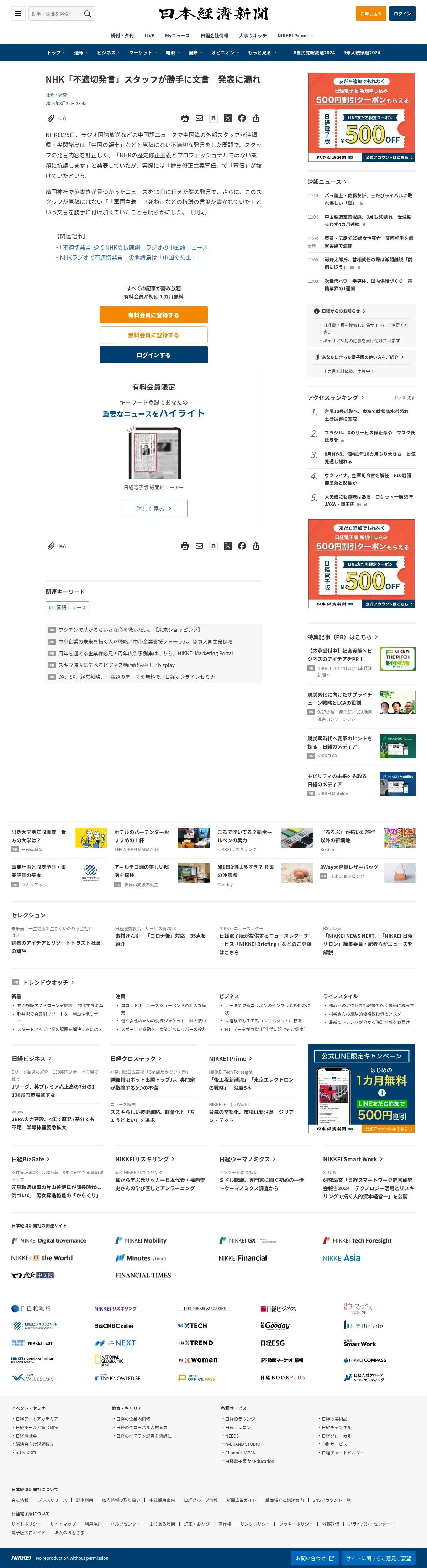Open 人事ウオッチ in the top menu
The height and width of the screenshot is (1568, 427).
(x=252, y=35)
